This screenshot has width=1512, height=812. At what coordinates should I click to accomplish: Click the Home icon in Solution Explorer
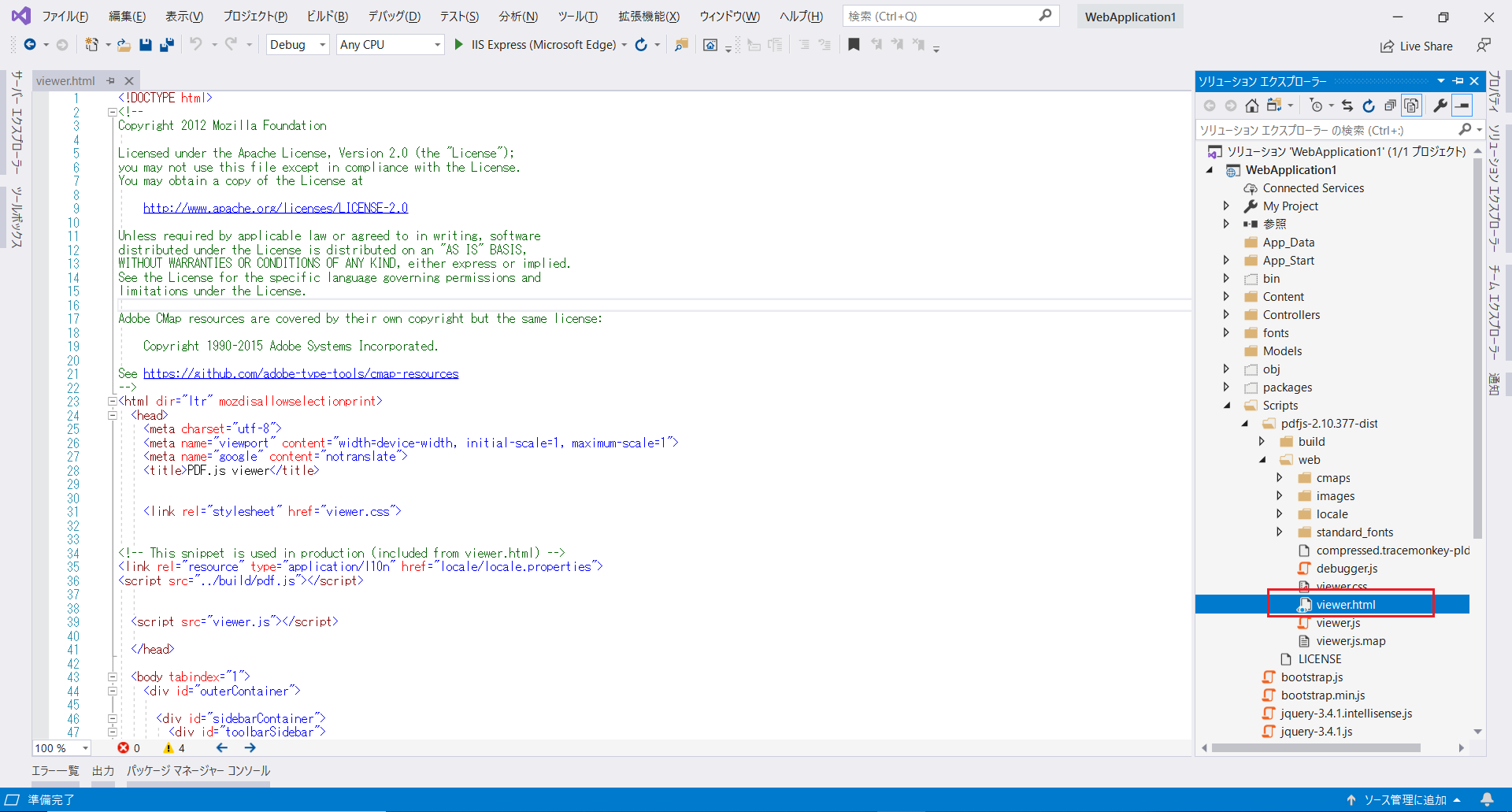[x=1252, y=105]
